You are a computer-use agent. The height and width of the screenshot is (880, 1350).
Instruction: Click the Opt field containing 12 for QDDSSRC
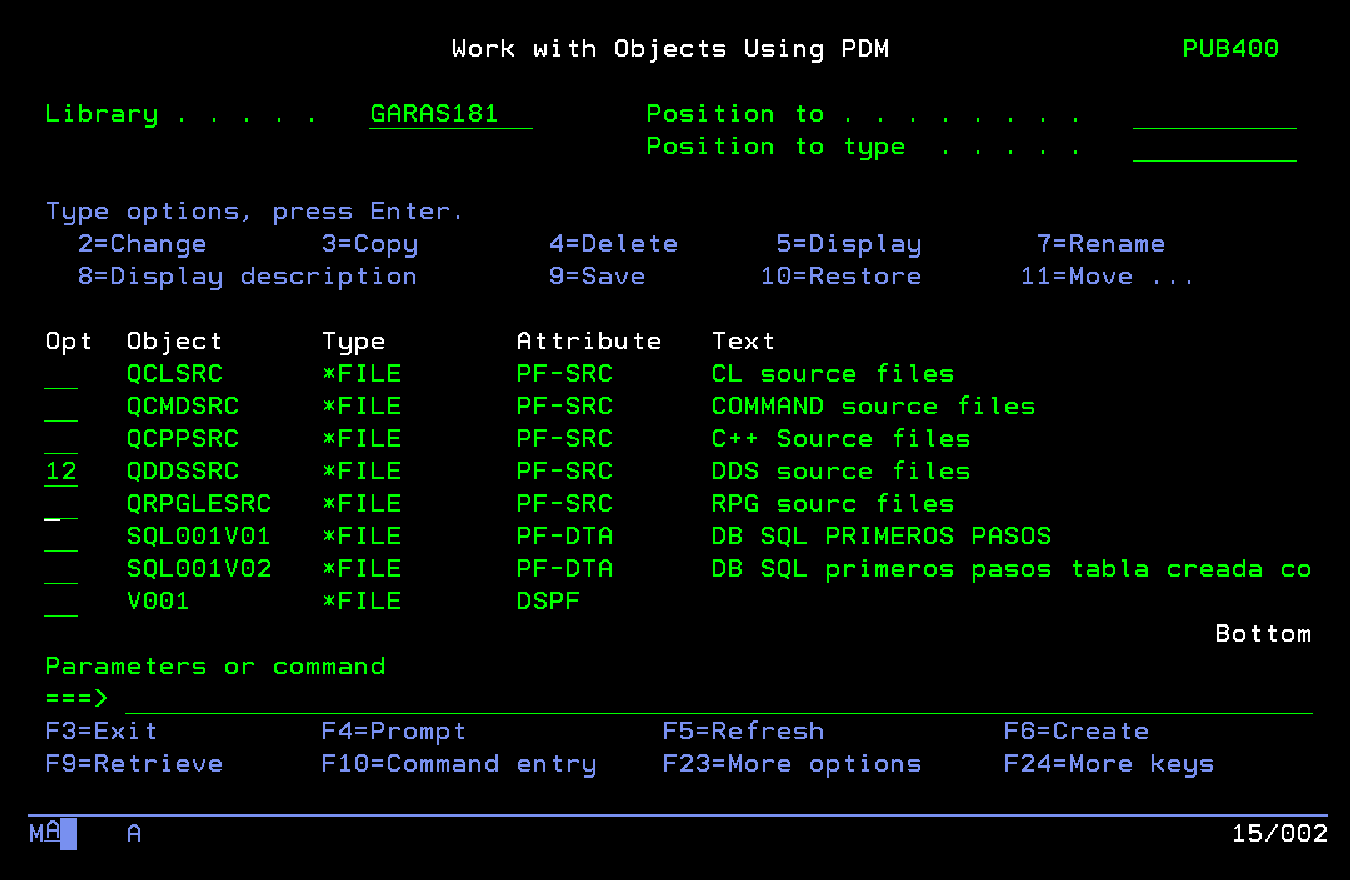point(61,471)
